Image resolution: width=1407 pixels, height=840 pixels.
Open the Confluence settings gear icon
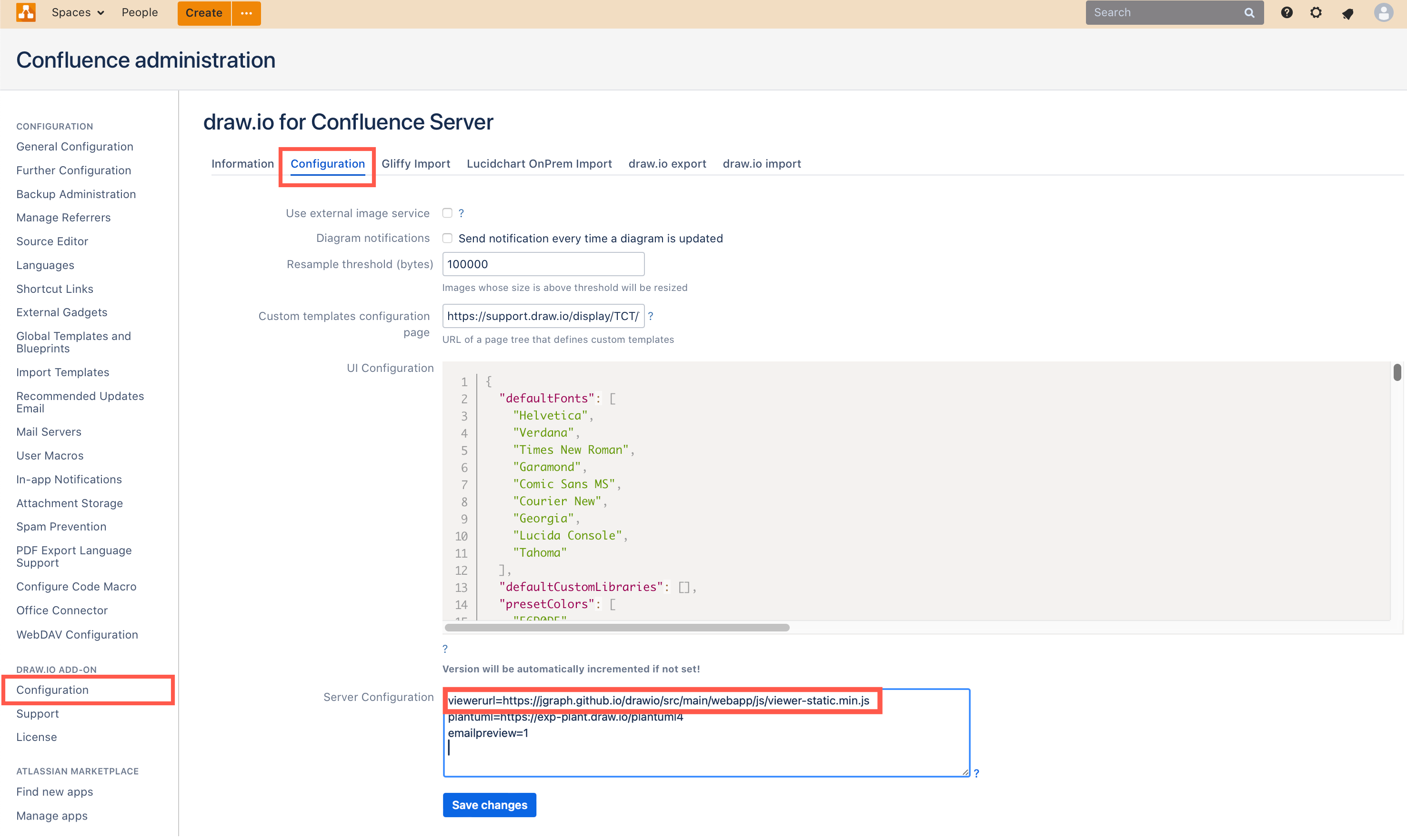pos(1317,12)
